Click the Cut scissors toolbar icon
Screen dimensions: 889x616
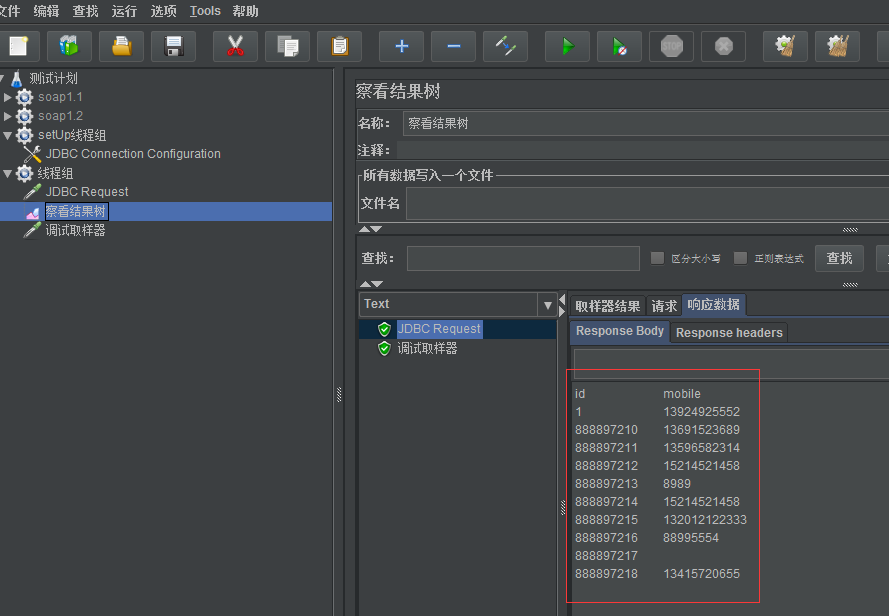click(x=235, y=46)
